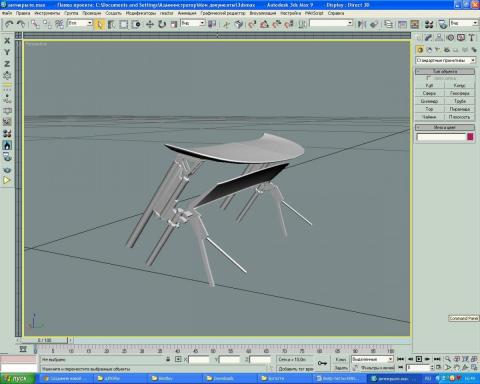Switch to the Motion command panel tab

coord(450,38)
